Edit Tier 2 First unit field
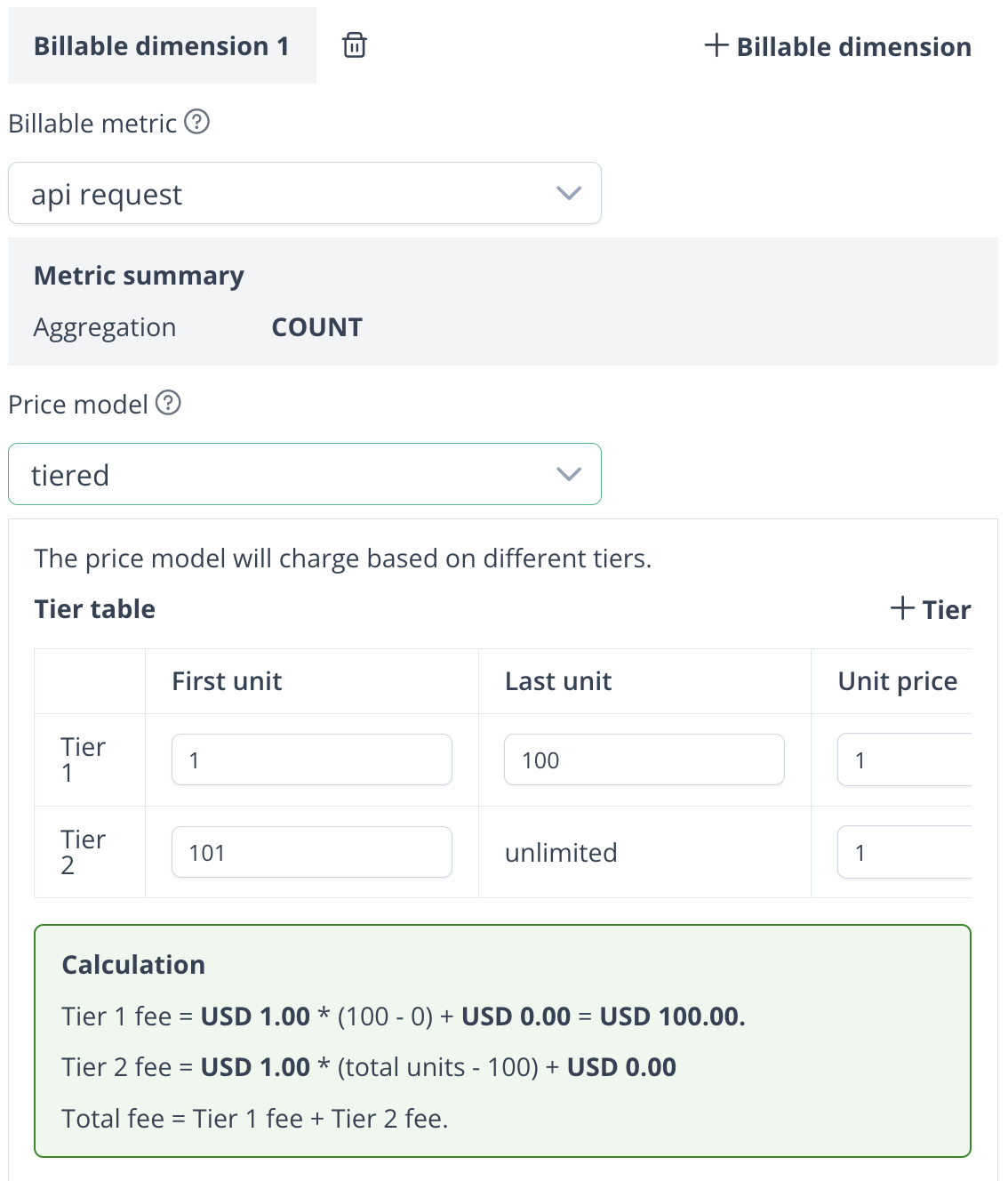Image resolution: width=1008 pixels, height=1181 pixels. [x=311, y=852]
